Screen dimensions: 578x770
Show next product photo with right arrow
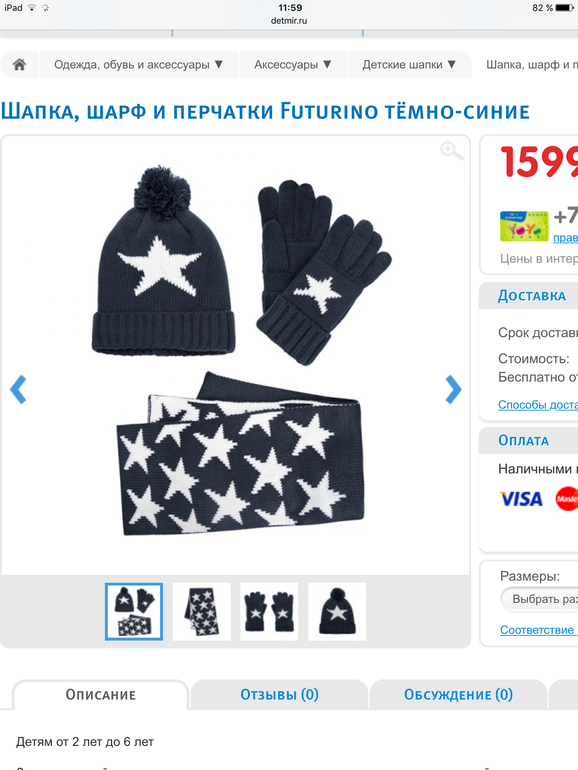pyautogui.click(x=453, y=389)
